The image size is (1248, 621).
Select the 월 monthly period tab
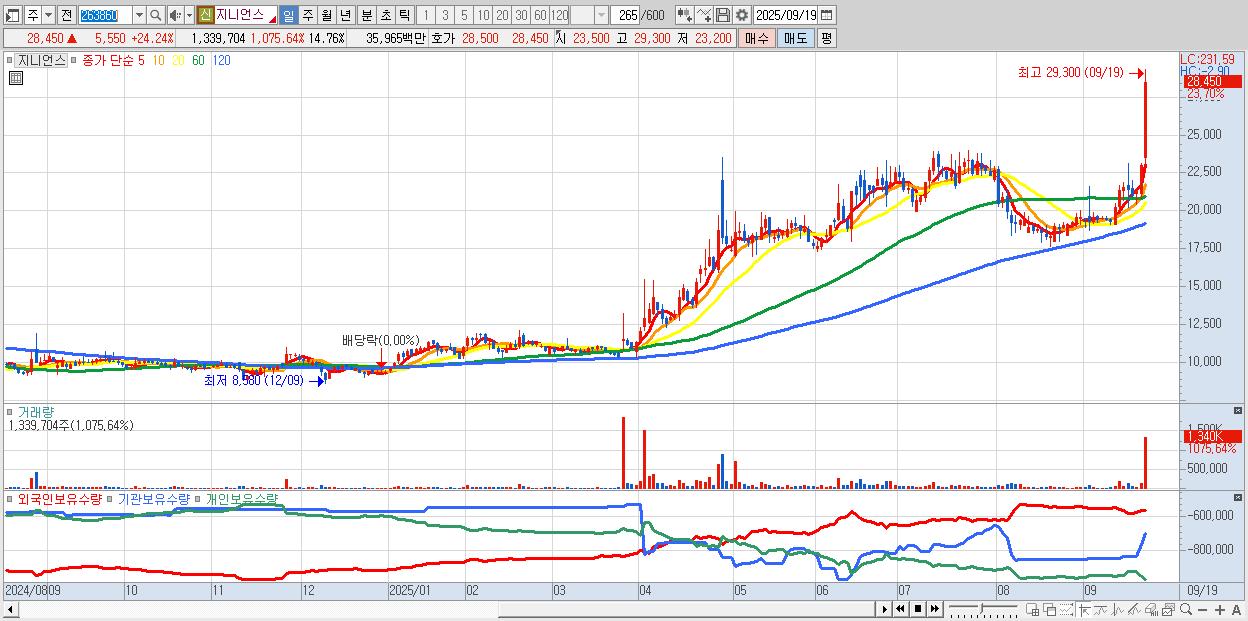(326, 15)
